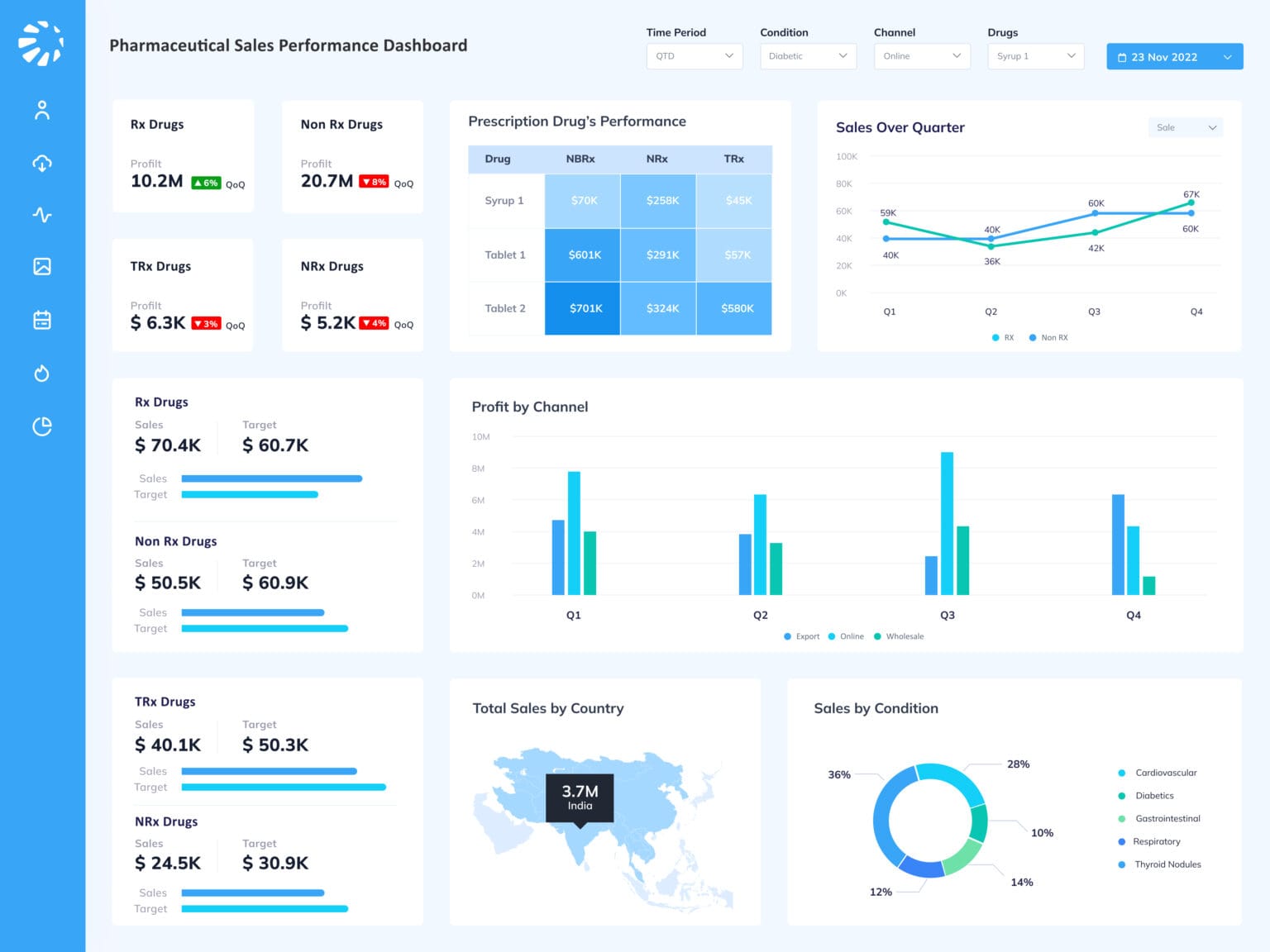Open the 23 Nov 2022 date picker

click(1174, 56)
